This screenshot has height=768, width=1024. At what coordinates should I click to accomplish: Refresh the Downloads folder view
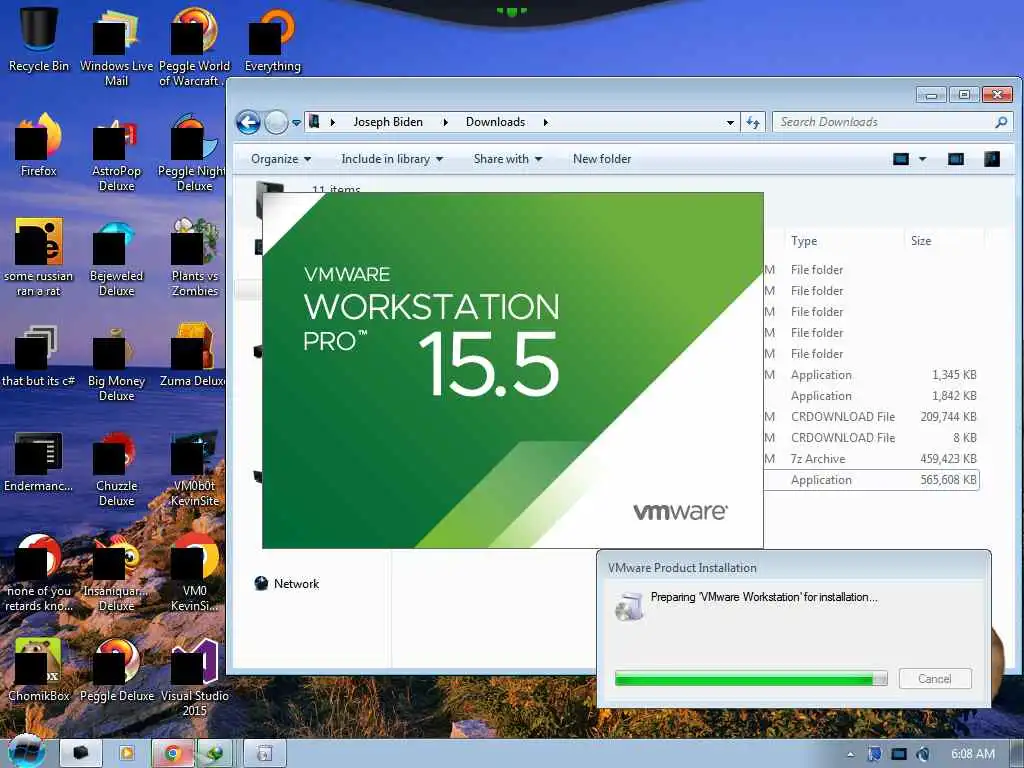[x=753, y=122]
